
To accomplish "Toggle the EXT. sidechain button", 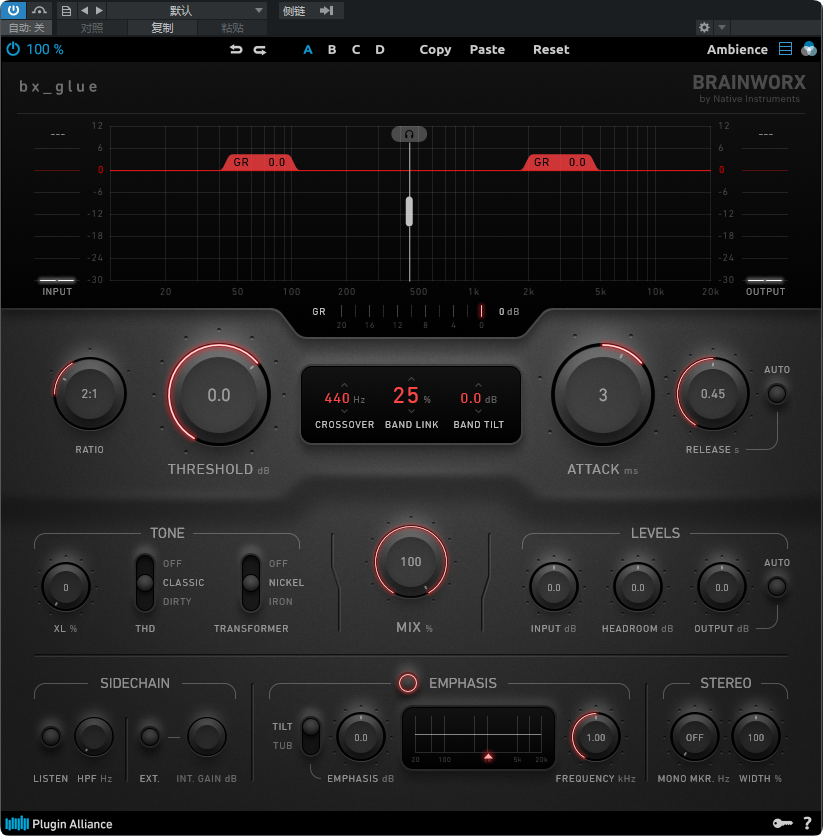I will click(x=150, y=736).
